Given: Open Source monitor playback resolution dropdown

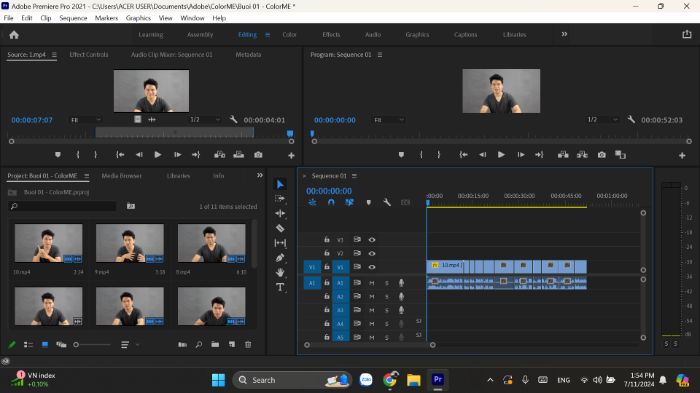Looking at the screenshot, I should (205, 120).
